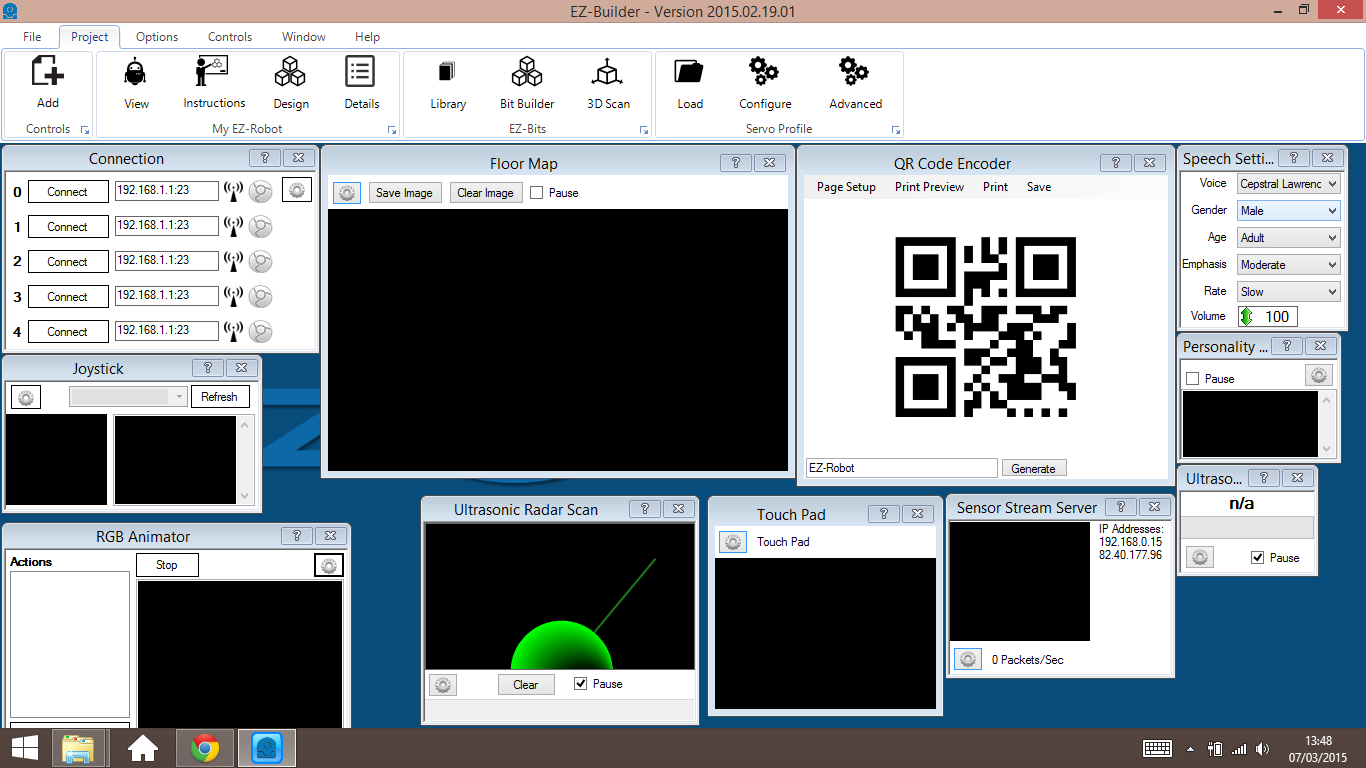Screen dimensions: 1366x768
Task: Uncheck Pause in the Ultrasonic Radar Scan
Action: click(x=581, y=684)
